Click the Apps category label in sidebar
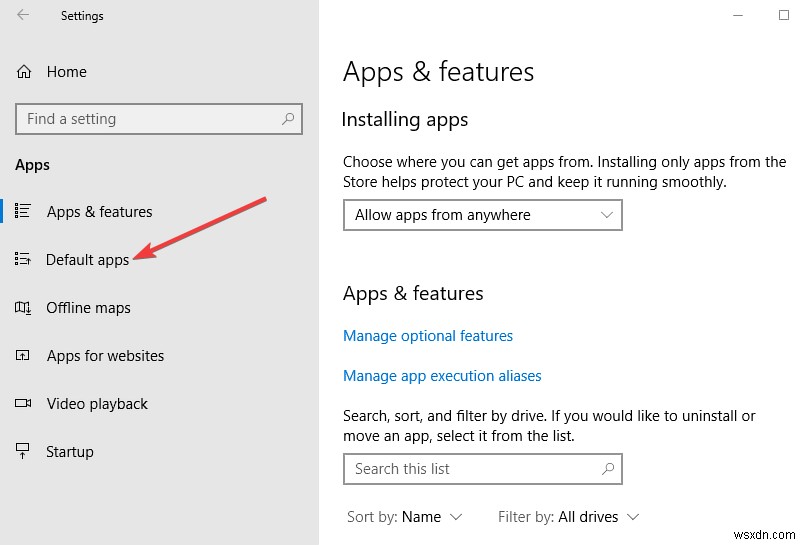 coord(32,165)
